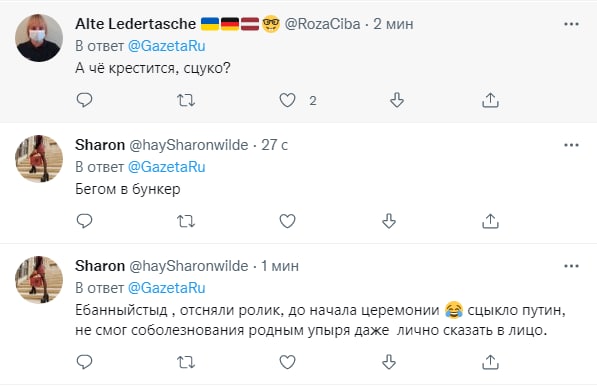Image resolution: width=597 pixels, height=388 pixels.
Task: Share the 'Бегом в бункер' tweet
Action: pos(490,221)
